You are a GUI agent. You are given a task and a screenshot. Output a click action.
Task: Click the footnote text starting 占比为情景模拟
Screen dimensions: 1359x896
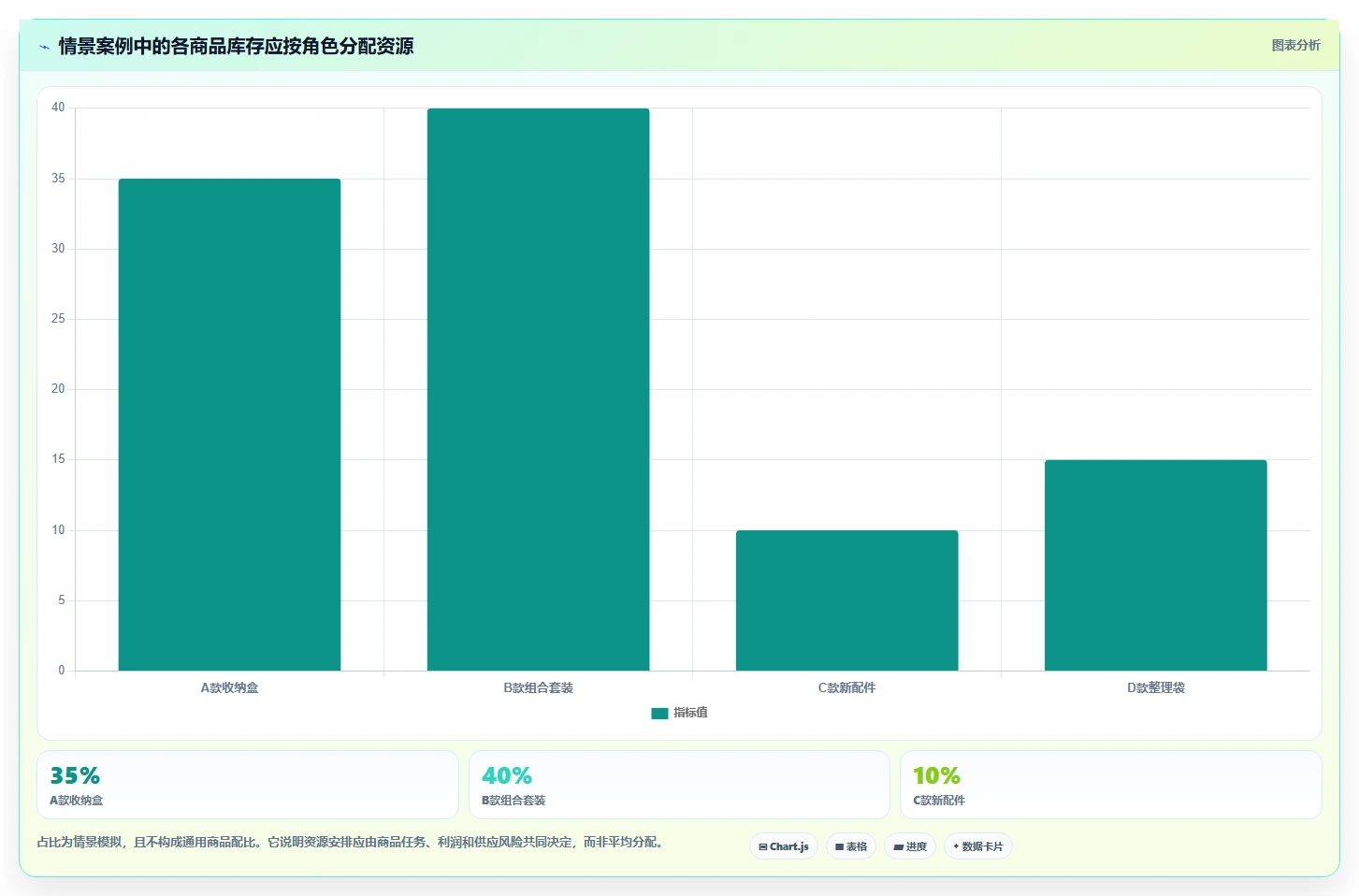point(353,842)
